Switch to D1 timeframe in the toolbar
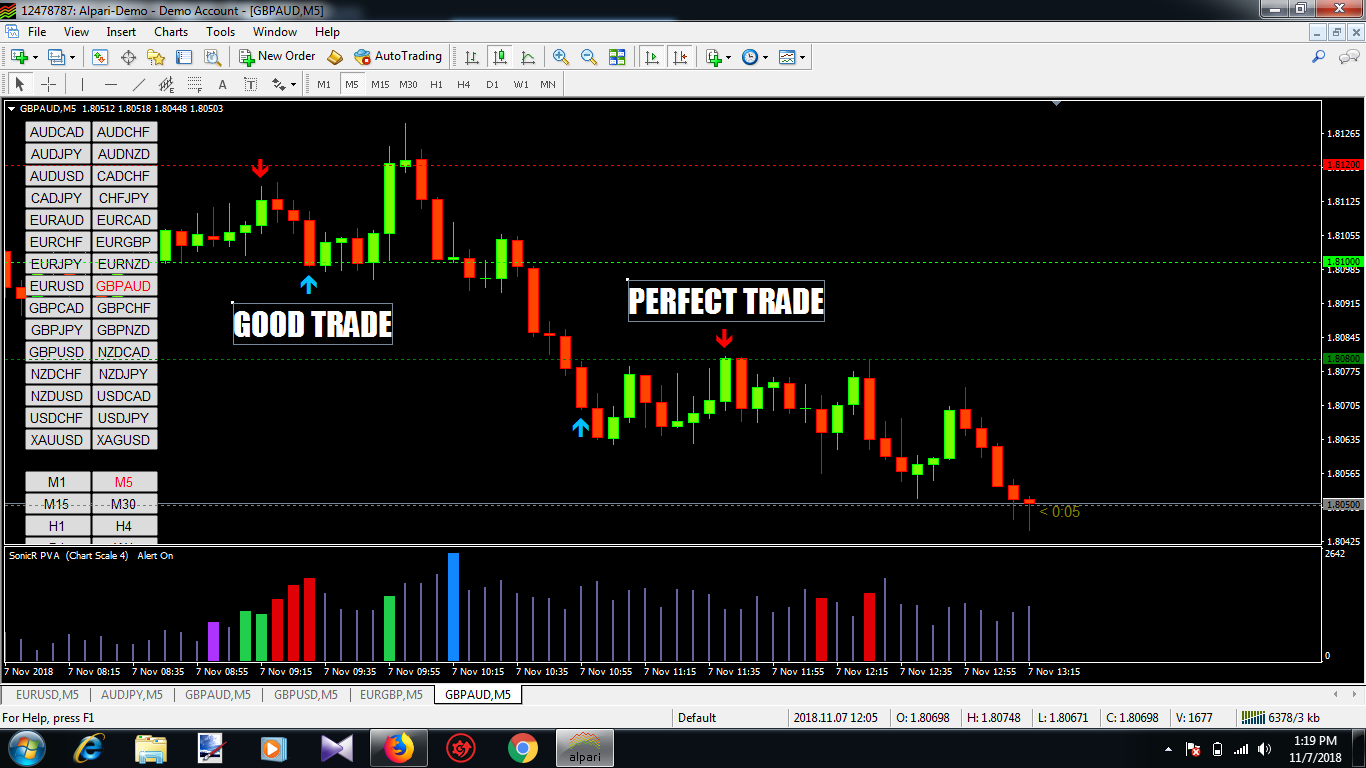The width and height of the screenshot is (1366, 768). point(492,84)
